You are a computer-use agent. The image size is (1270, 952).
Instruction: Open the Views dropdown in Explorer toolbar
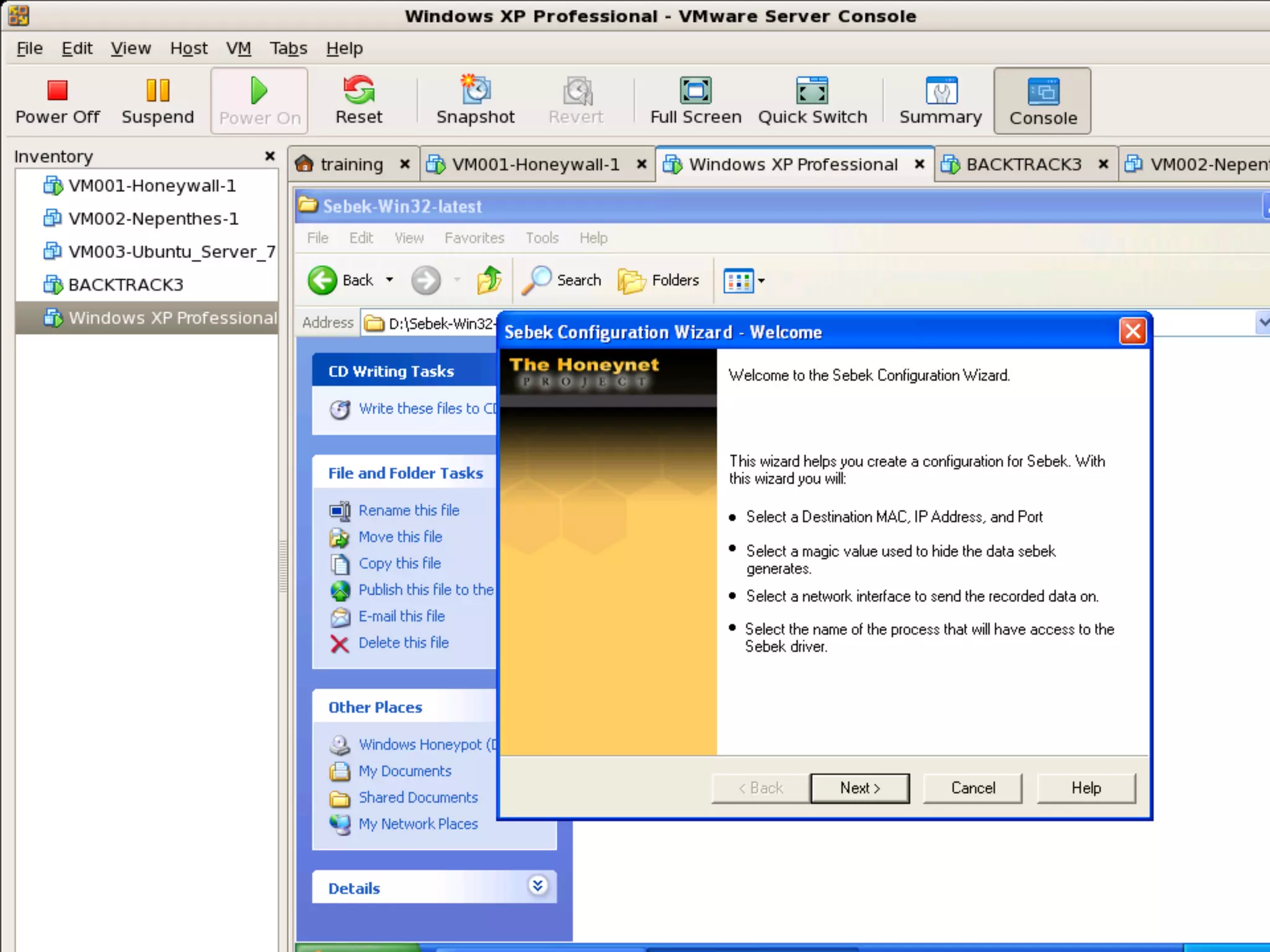pos(761,281)
